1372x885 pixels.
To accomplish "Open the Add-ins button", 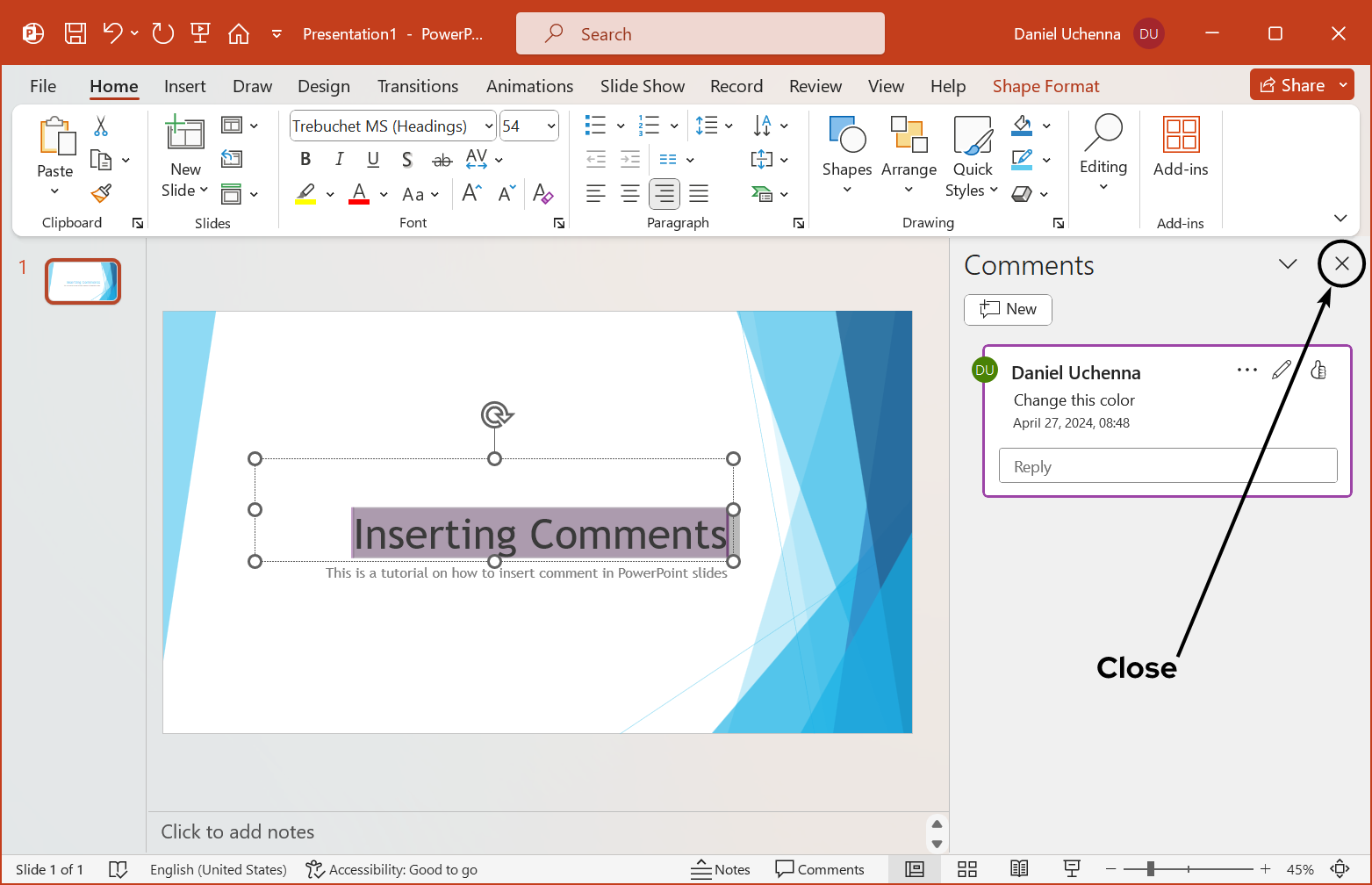I will (x=1181, y=147).
